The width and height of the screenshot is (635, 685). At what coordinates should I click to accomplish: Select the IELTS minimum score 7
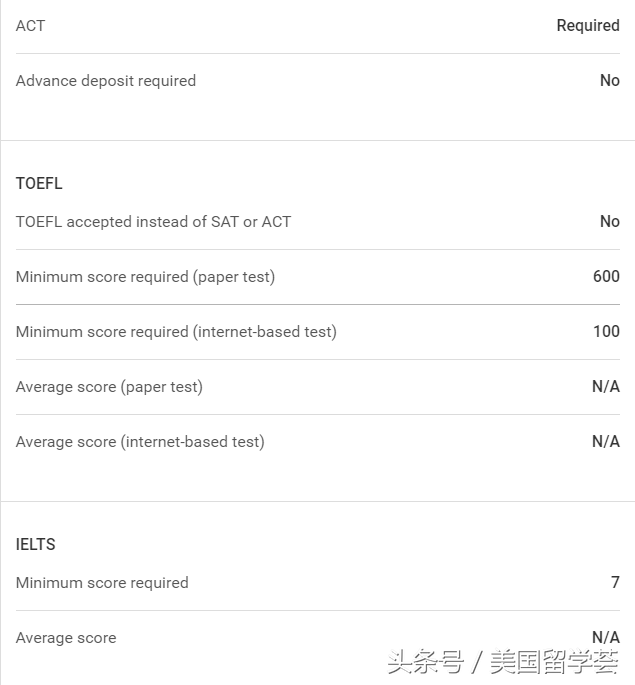[615, 583]
